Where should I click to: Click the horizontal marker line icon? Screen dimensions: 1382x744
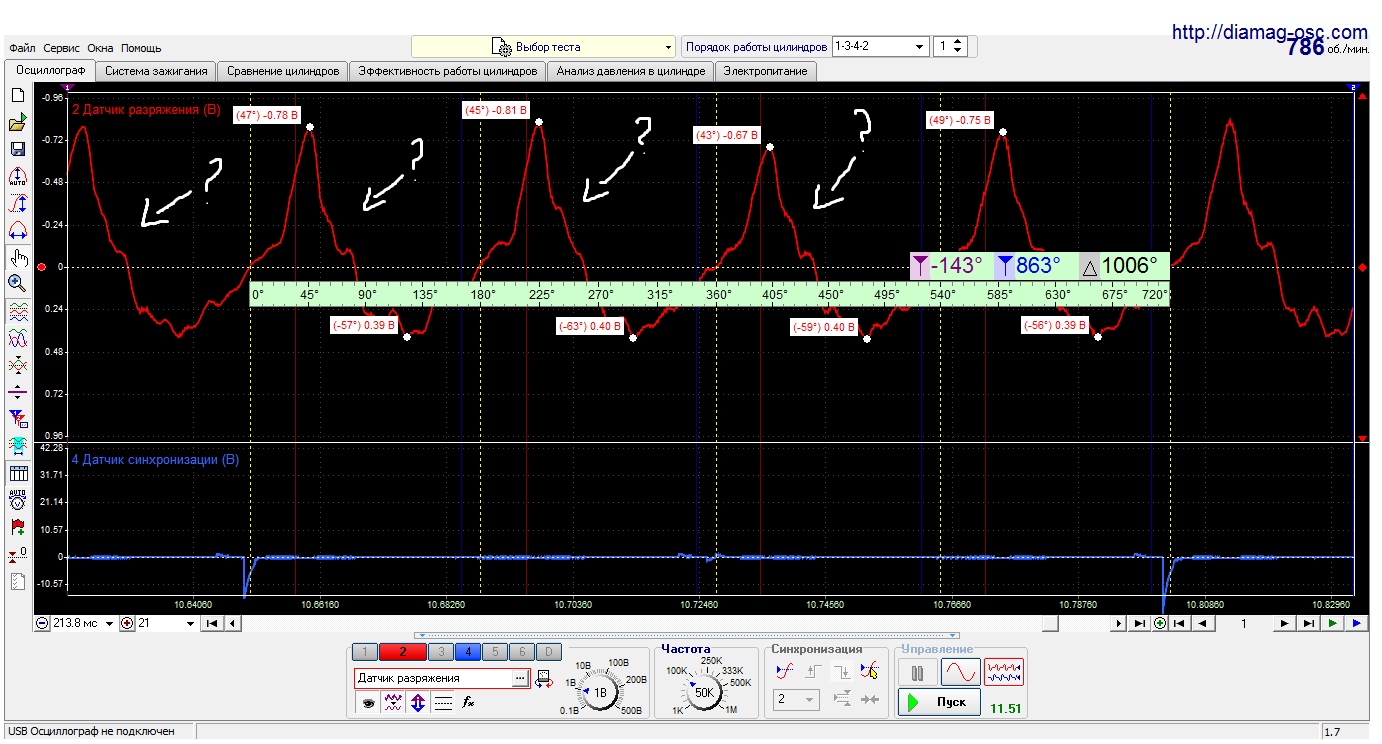click(x=17, y=392)
